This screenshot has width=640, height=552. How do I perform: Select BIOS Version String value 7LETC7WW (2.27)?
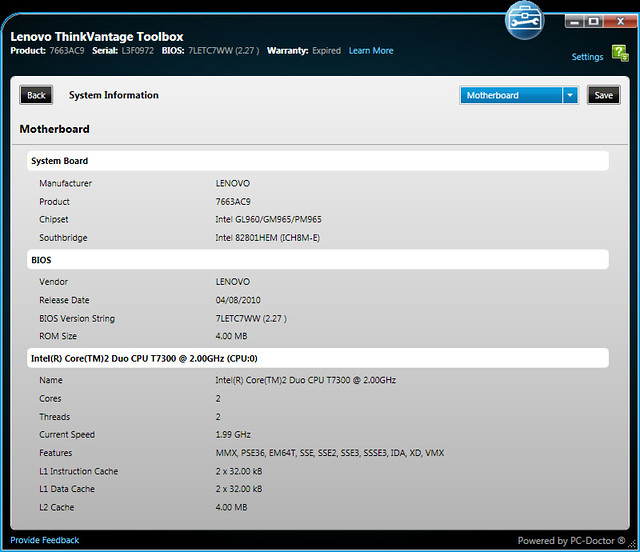[x=251, y=318]
